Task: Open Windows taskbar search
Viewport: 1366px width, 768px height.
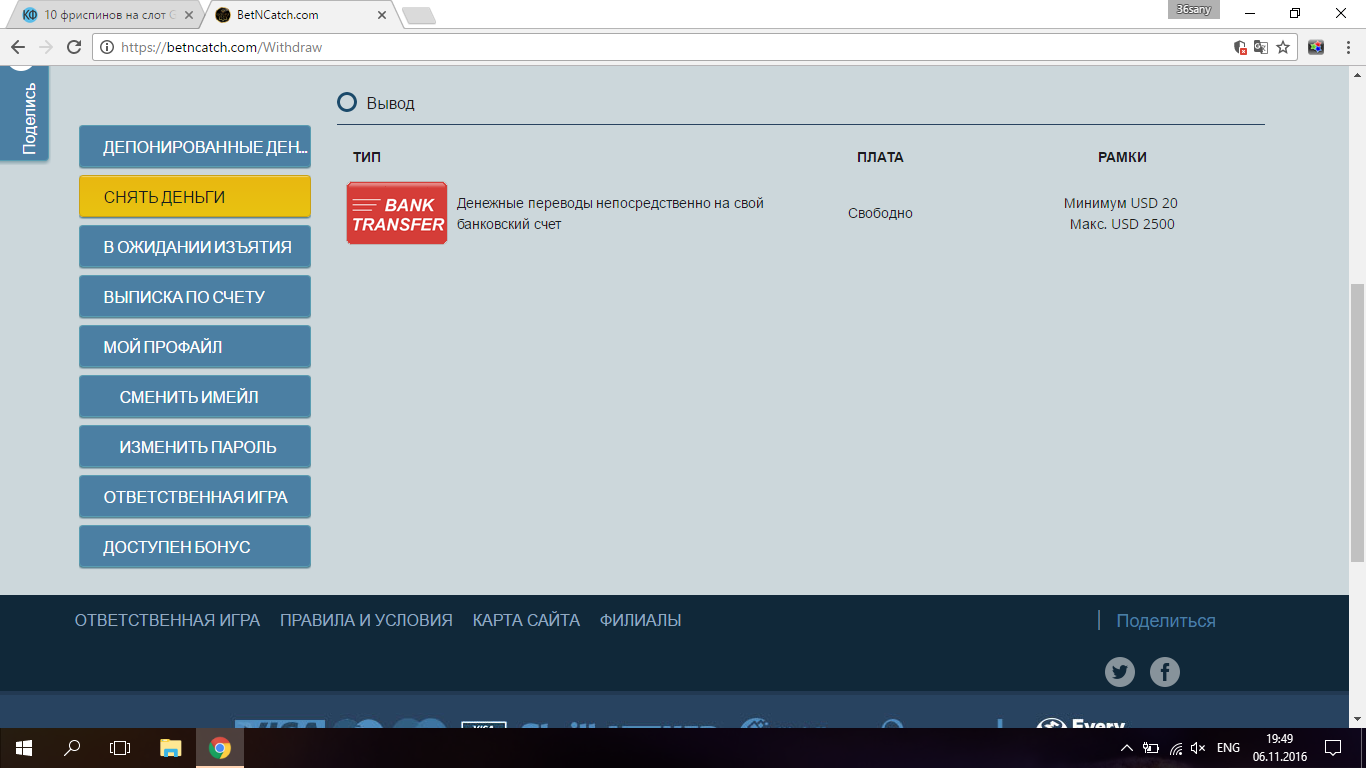Action: [x=72, y=748]
